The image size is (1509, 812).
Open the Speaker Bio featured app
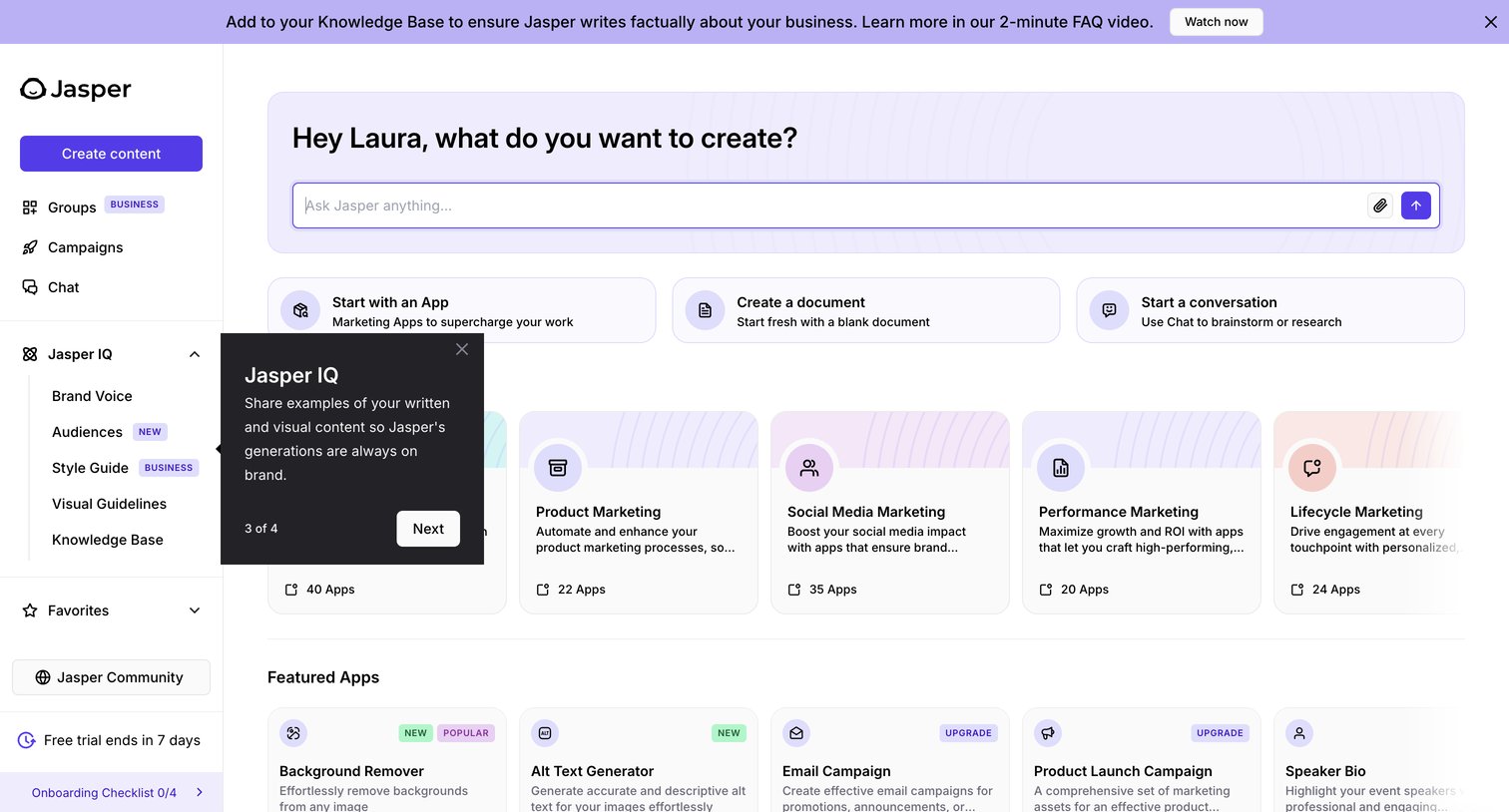tap(1369, 760)
